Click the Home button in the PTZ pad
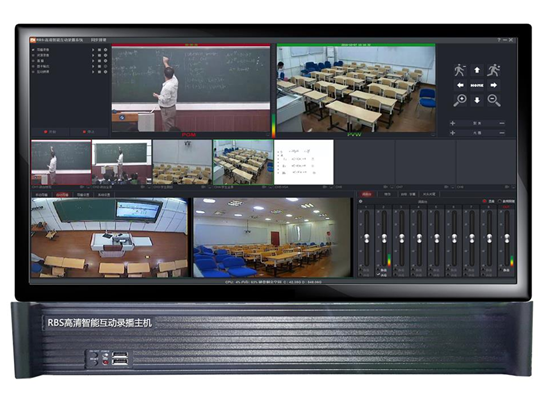 point(477,85)
